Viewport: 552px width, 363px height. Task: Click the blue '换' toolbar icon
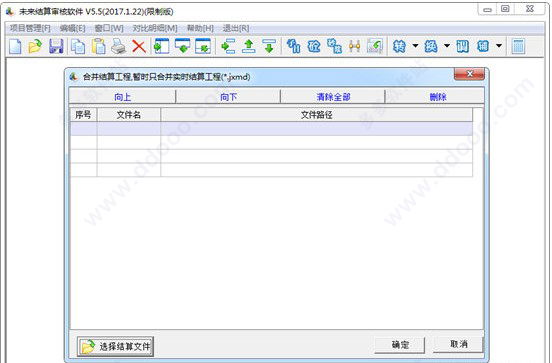coord(431,46)
